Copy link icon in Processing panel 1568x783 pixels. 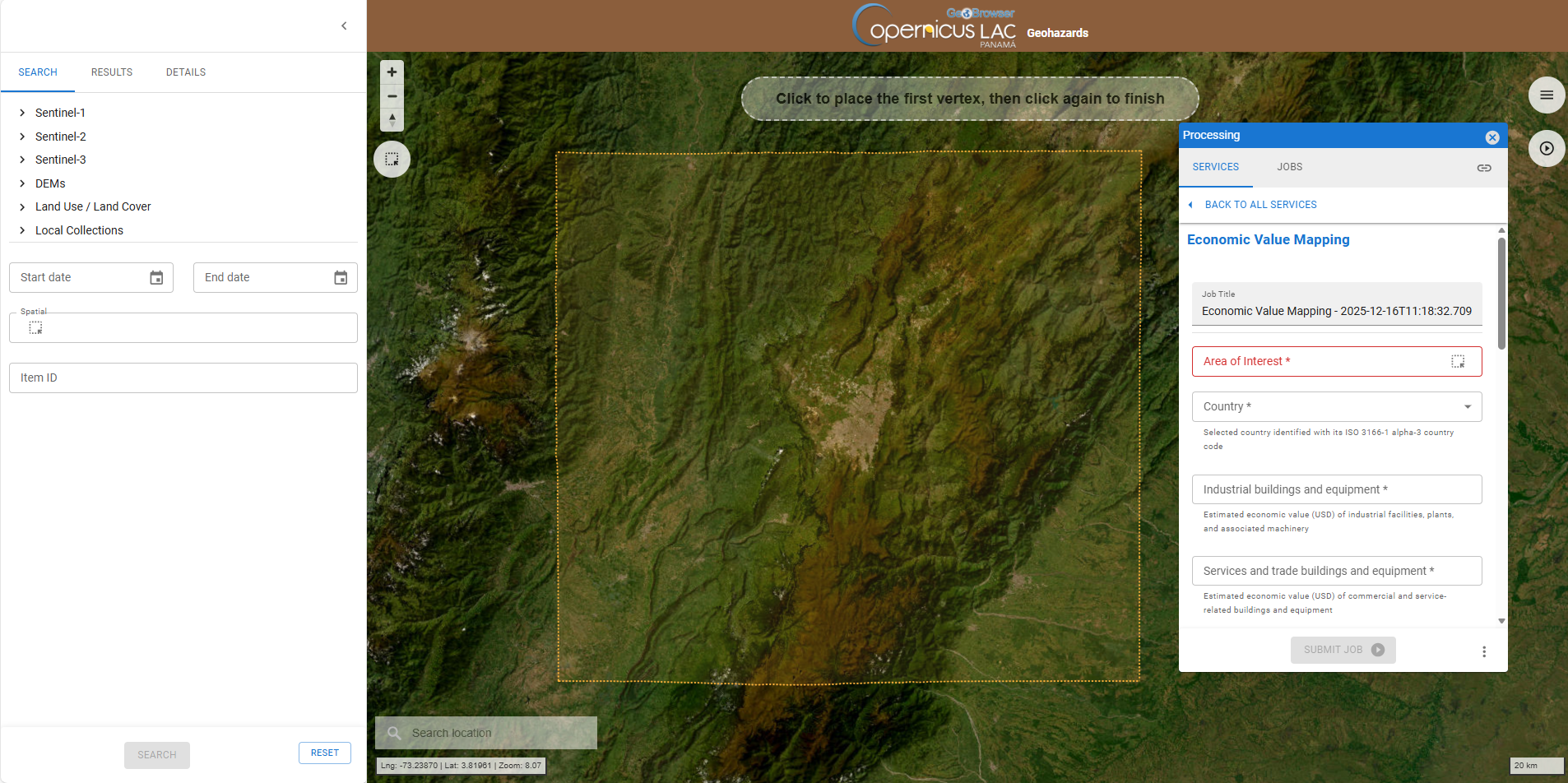tap(1484, 168)
